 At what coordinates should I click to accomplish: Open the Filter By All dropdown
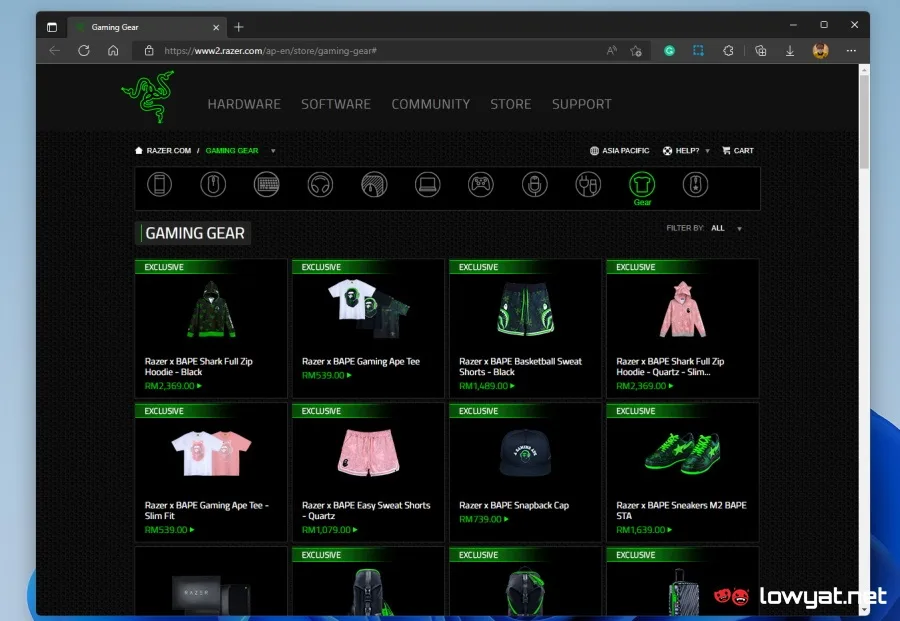tap(727, 228)
